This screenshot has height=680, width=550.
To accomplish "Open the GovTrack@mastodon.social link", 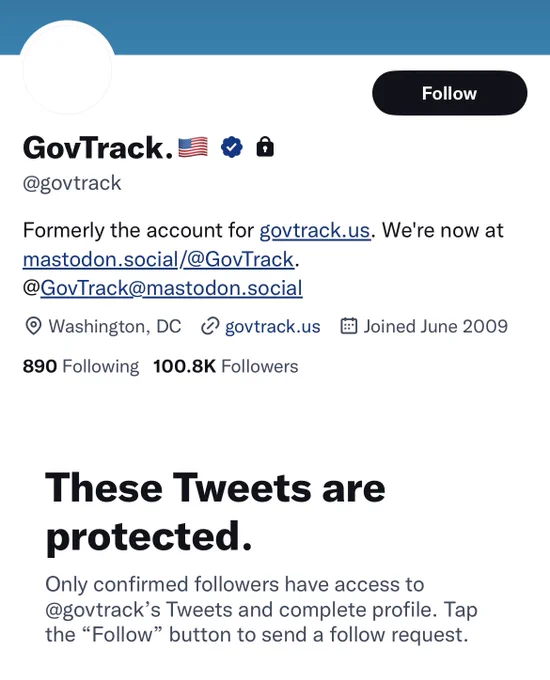I will (171, 288).
